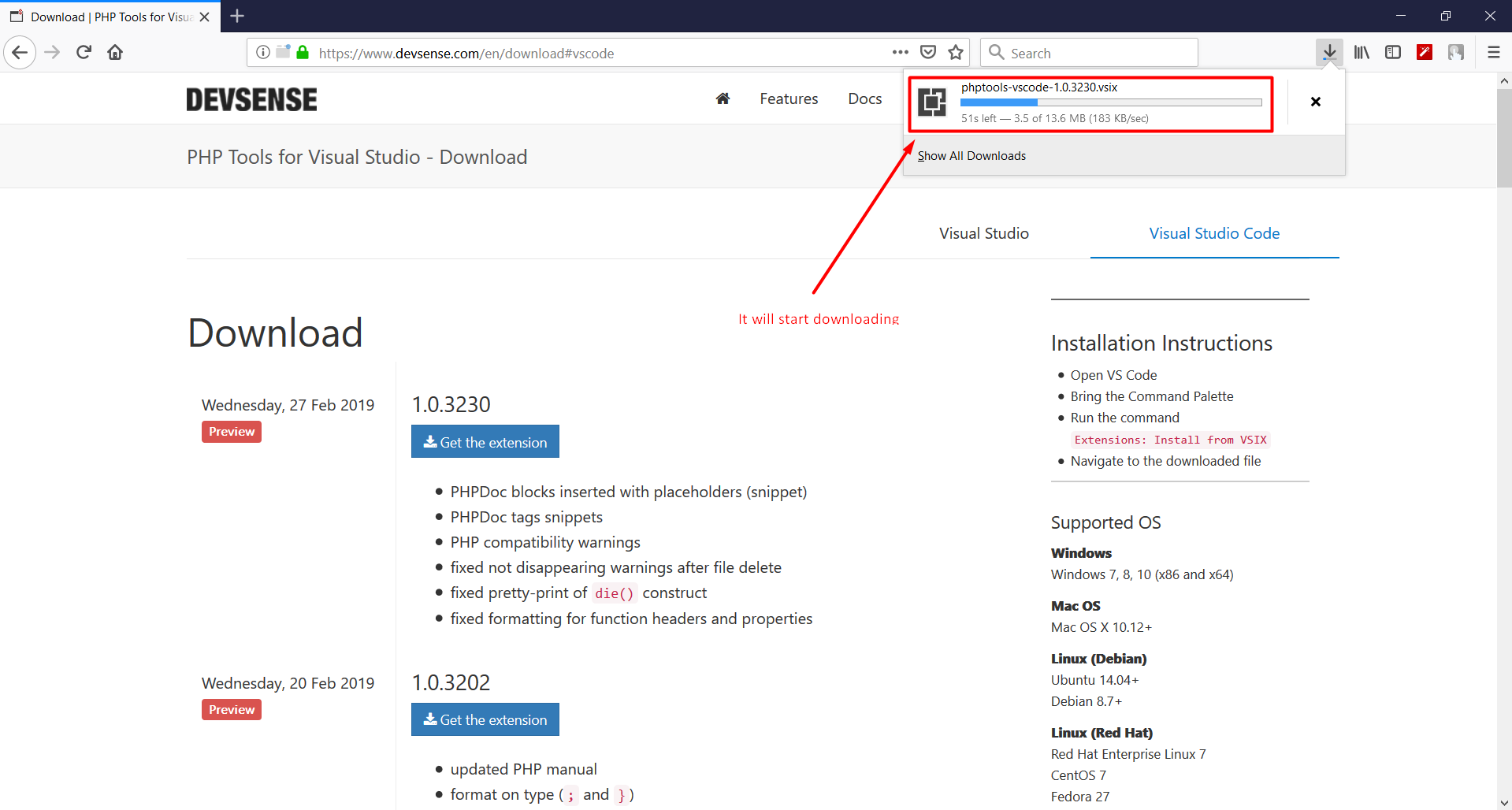Click the container tab icon in address bar
The height and width of the screenshot is (810, 1512).
coord(283,52)
